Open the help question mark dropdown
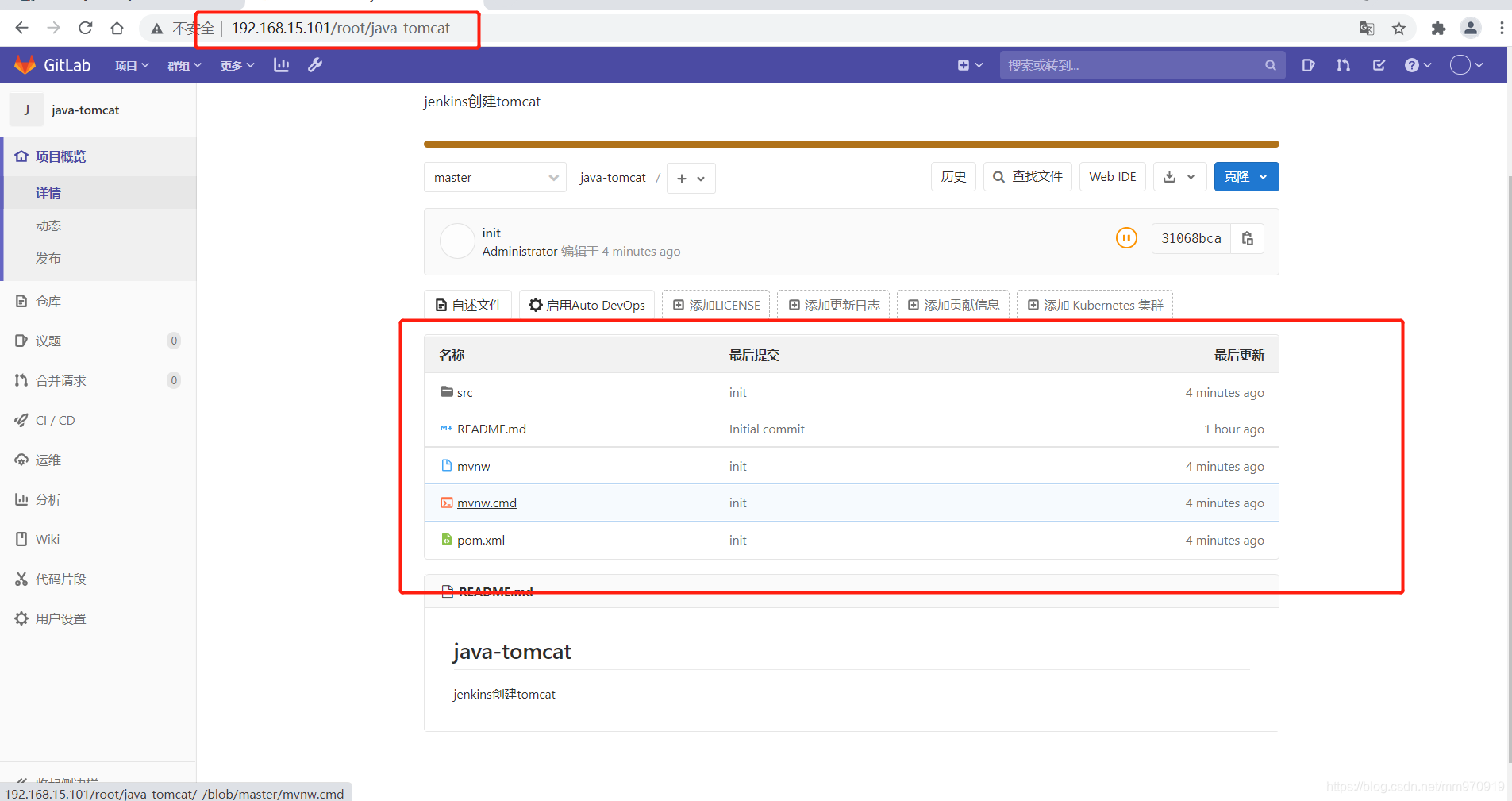Image resolution: width=1512 pixels, height=801 pixels. coord(1418,65)
